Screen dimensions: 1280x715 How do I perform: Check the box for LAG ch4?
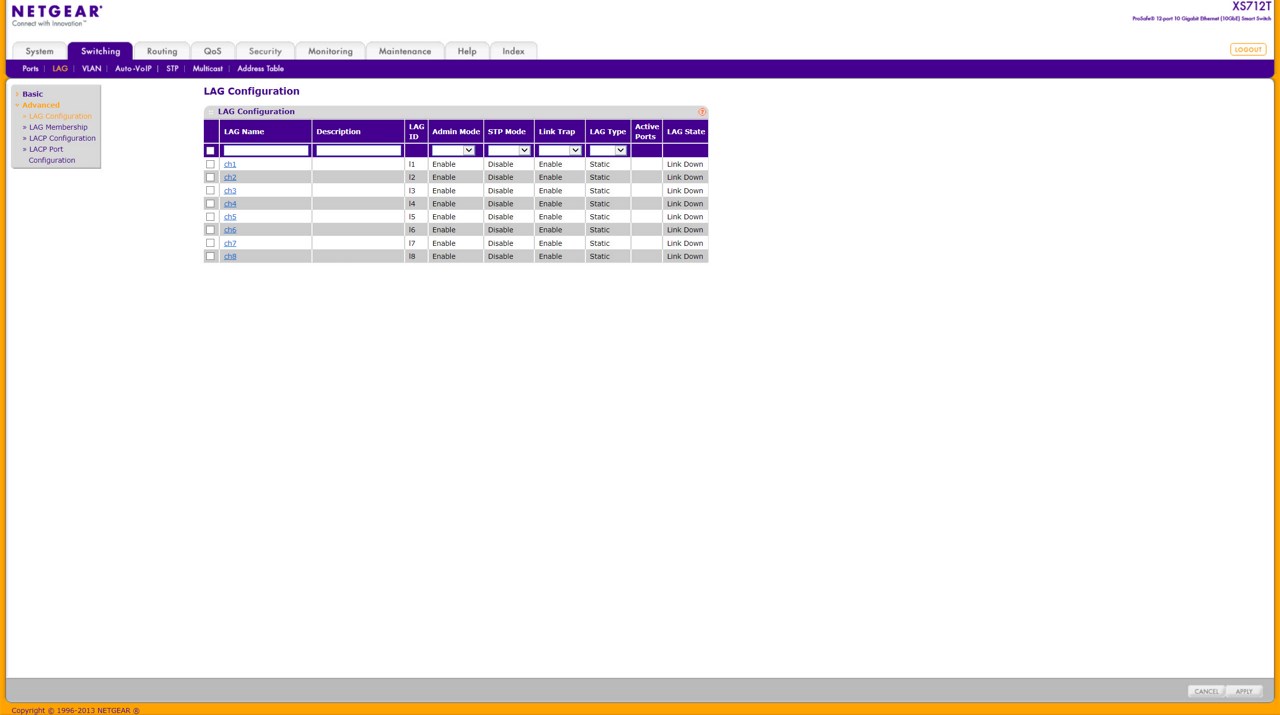pyautogui.click(x=210, y=203)
